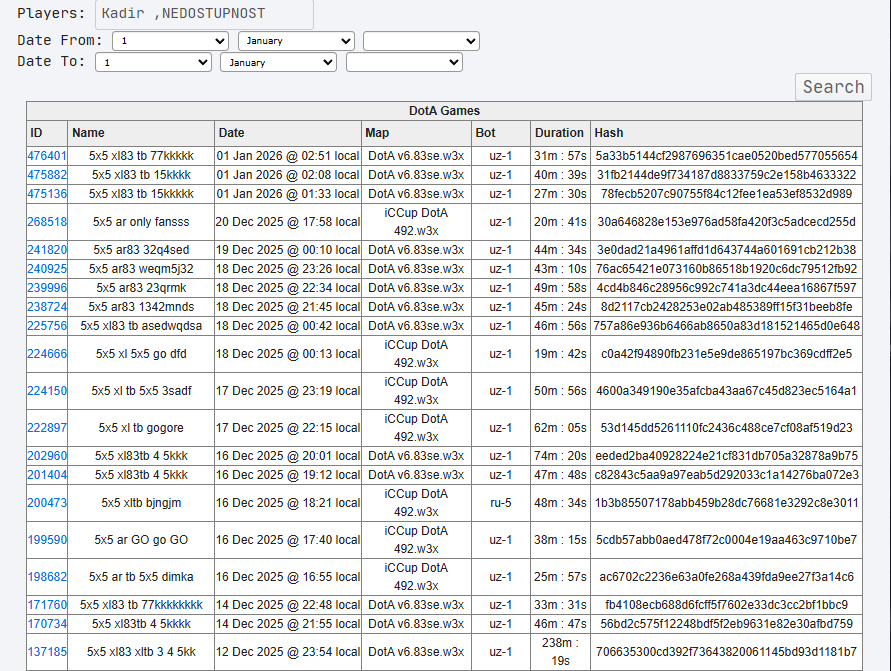Open game ID 238724 link
Image resolution: width=891 pixels, height=671 pixels.
tap(47, 307)
